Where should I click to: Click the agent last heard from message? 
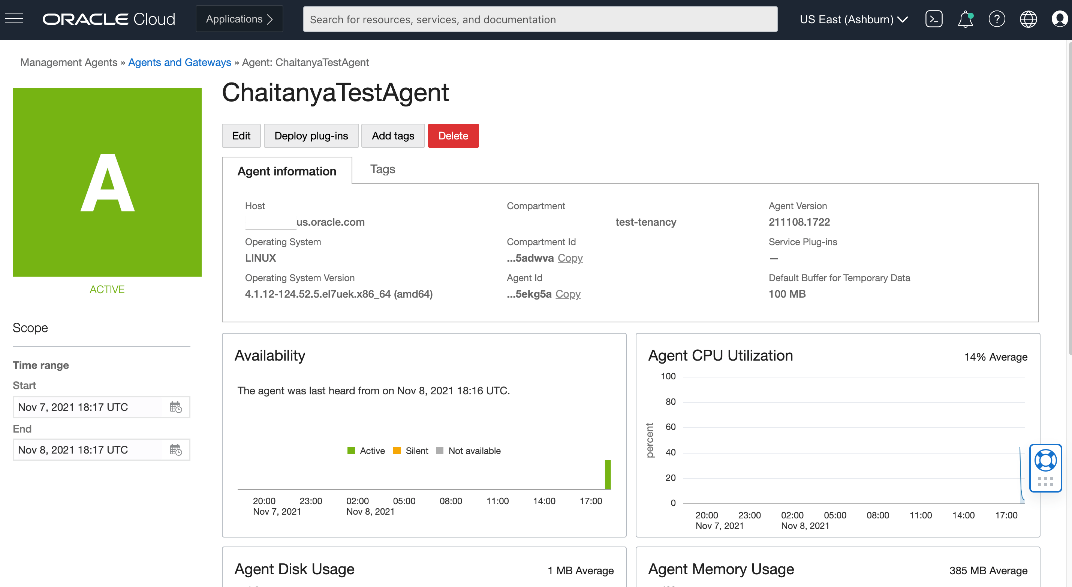[x=373, y=391]
